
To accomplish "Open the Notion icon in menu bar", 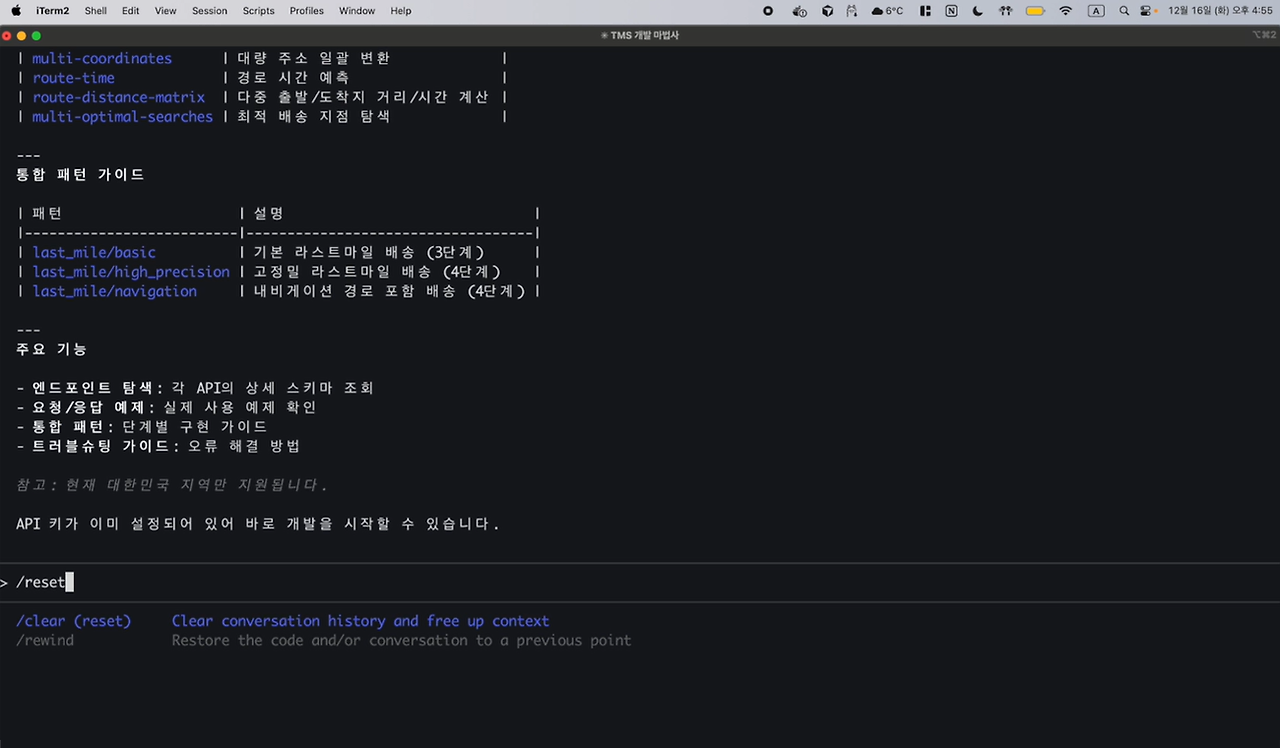I will [x=951, y=11].
